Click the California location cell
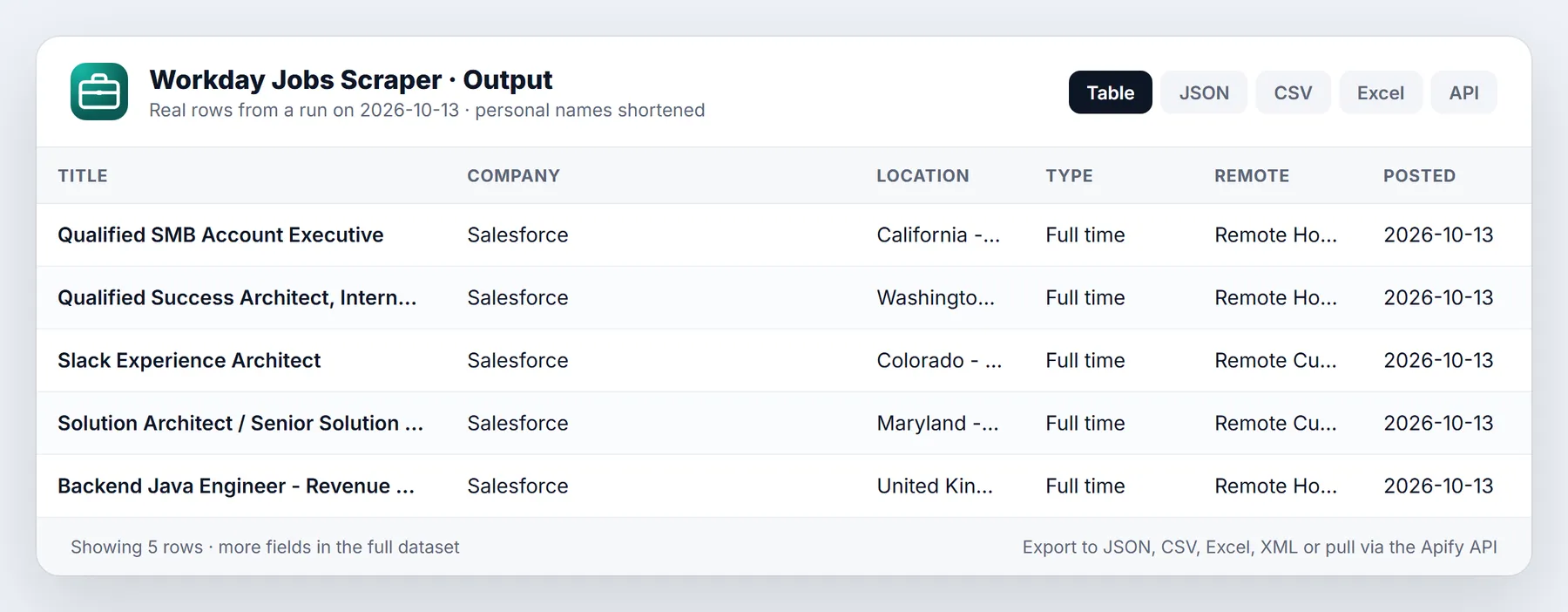The image size is (1568, 612). tap(938, 235)
